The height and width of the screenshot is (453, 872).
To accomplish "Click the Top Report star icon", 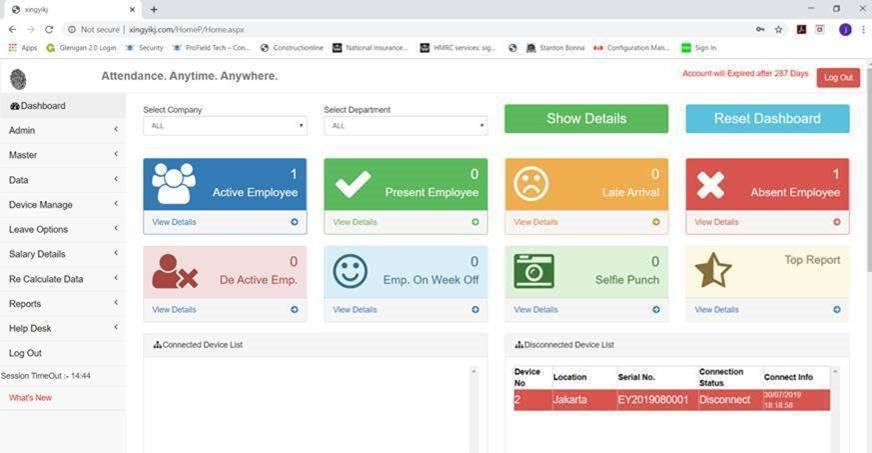I will pos(713,270).
